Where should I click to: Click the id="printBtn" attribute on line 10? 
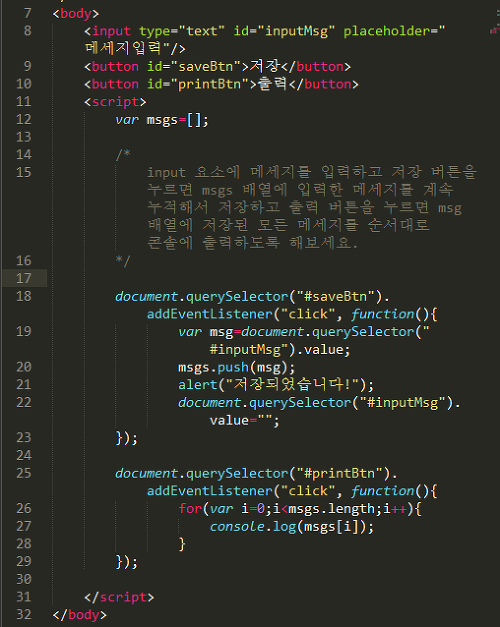(x=198, y=84)
